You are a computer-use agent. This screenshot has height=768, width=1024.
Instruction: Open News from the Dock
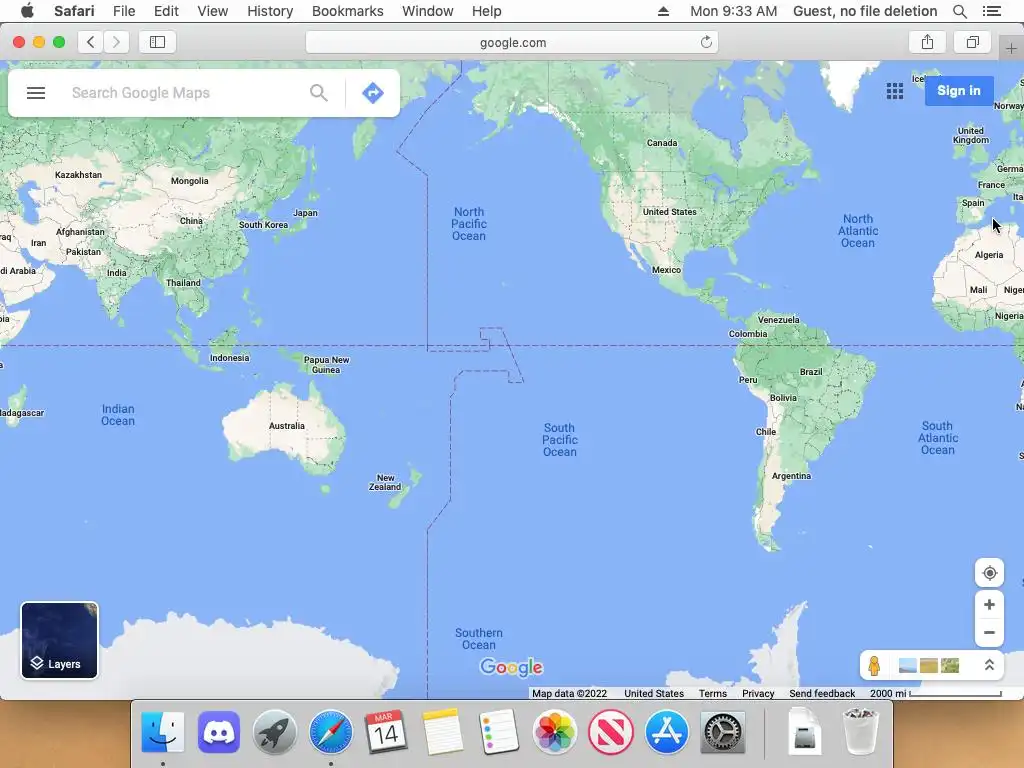(611, 732)
